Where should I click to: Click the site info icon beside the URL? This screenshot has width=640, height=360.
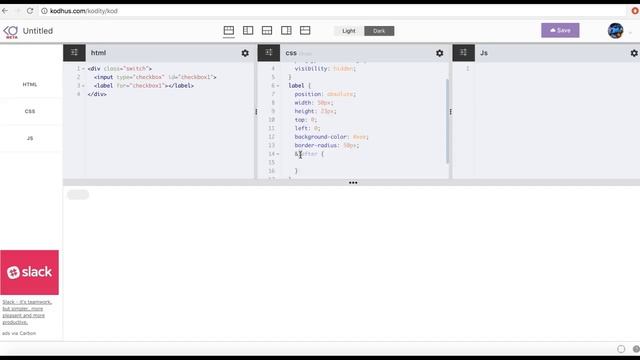click(44, 11)
